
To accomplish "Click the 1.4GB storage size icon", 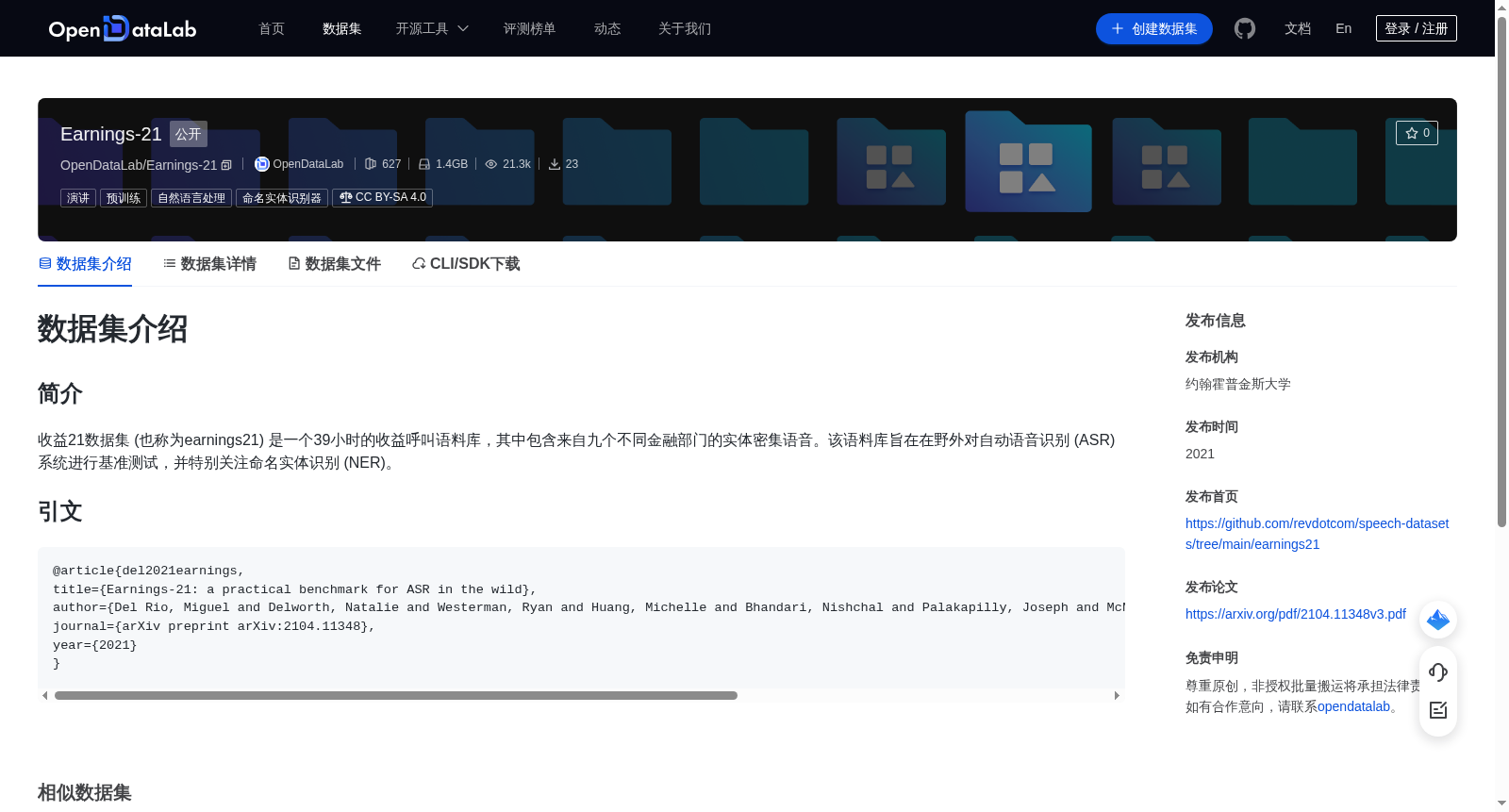I will [424, 164].
